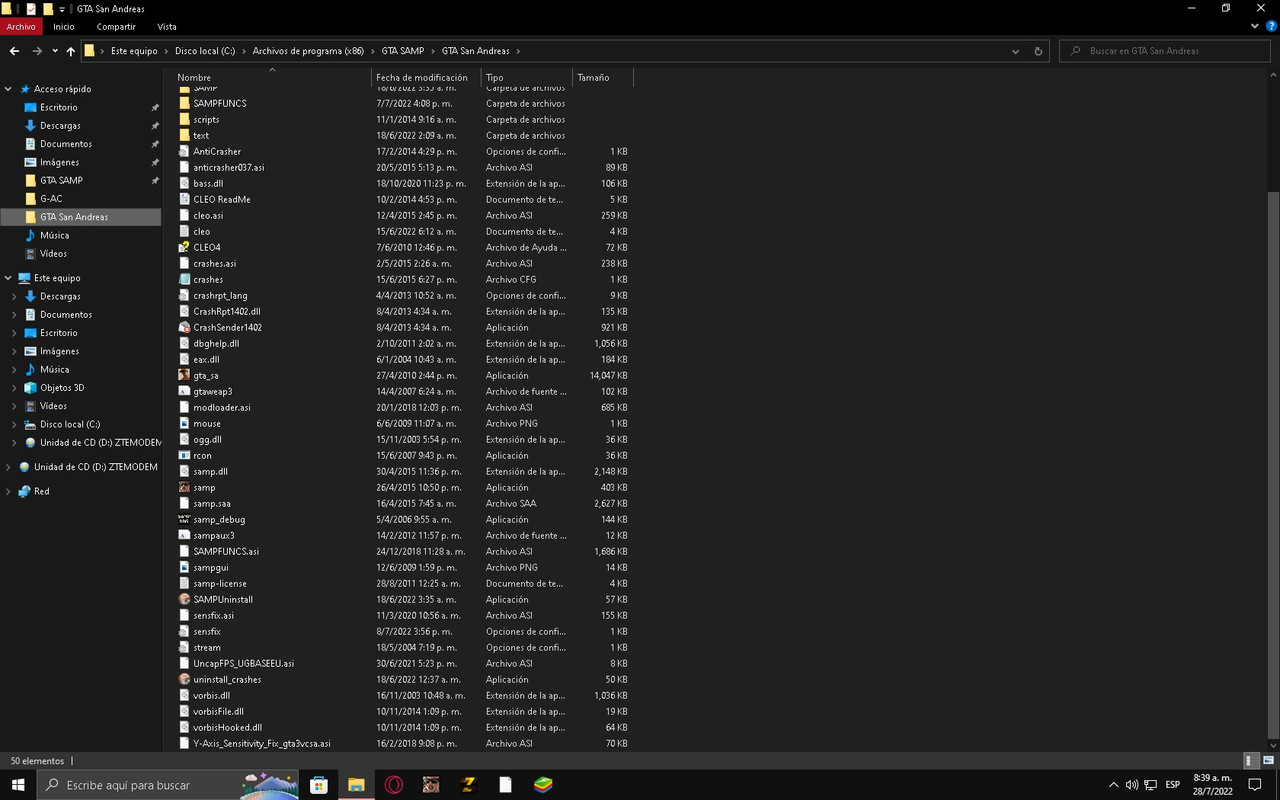1280x800 pixels.
Task: Collapse the Este equipo tree node
Action: 9,278
